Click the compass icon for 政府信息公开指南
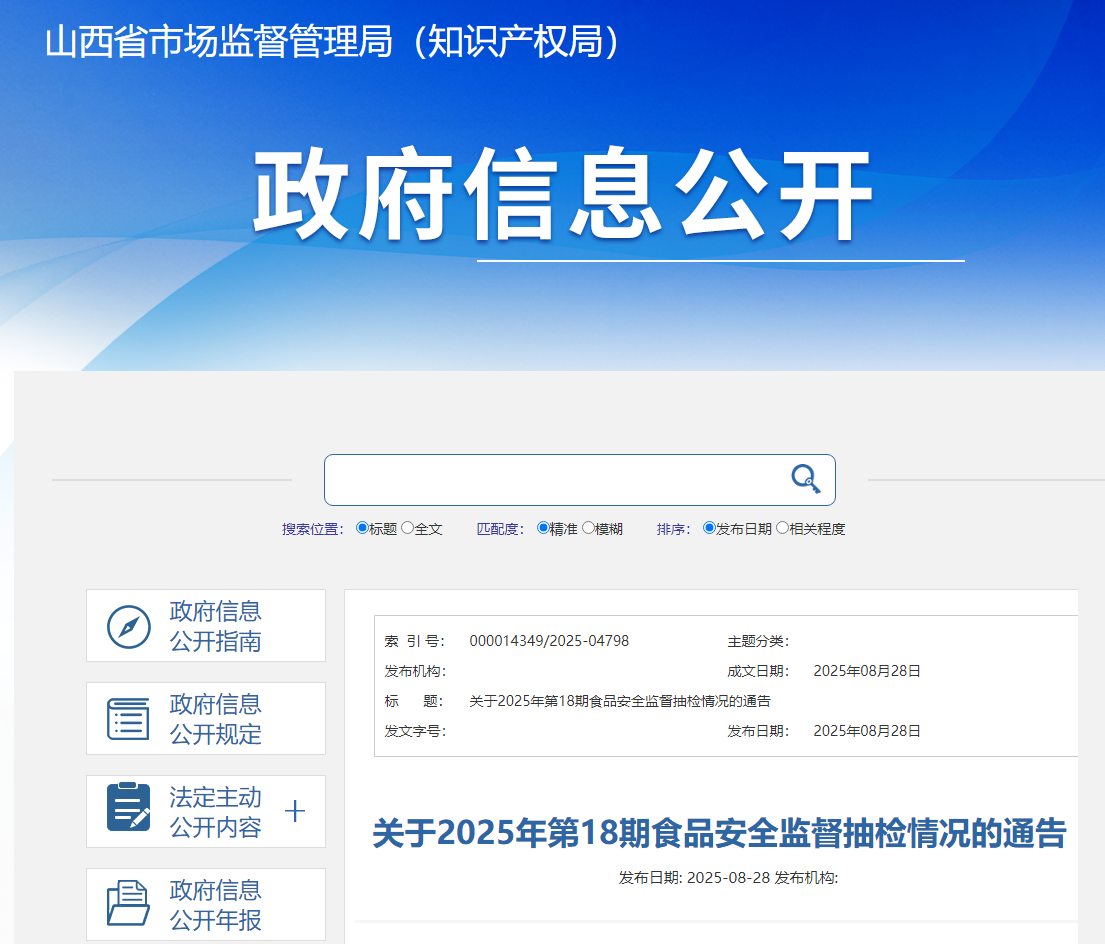Image resolution: width=1105 pixels, height=944 pixels. 129,626
